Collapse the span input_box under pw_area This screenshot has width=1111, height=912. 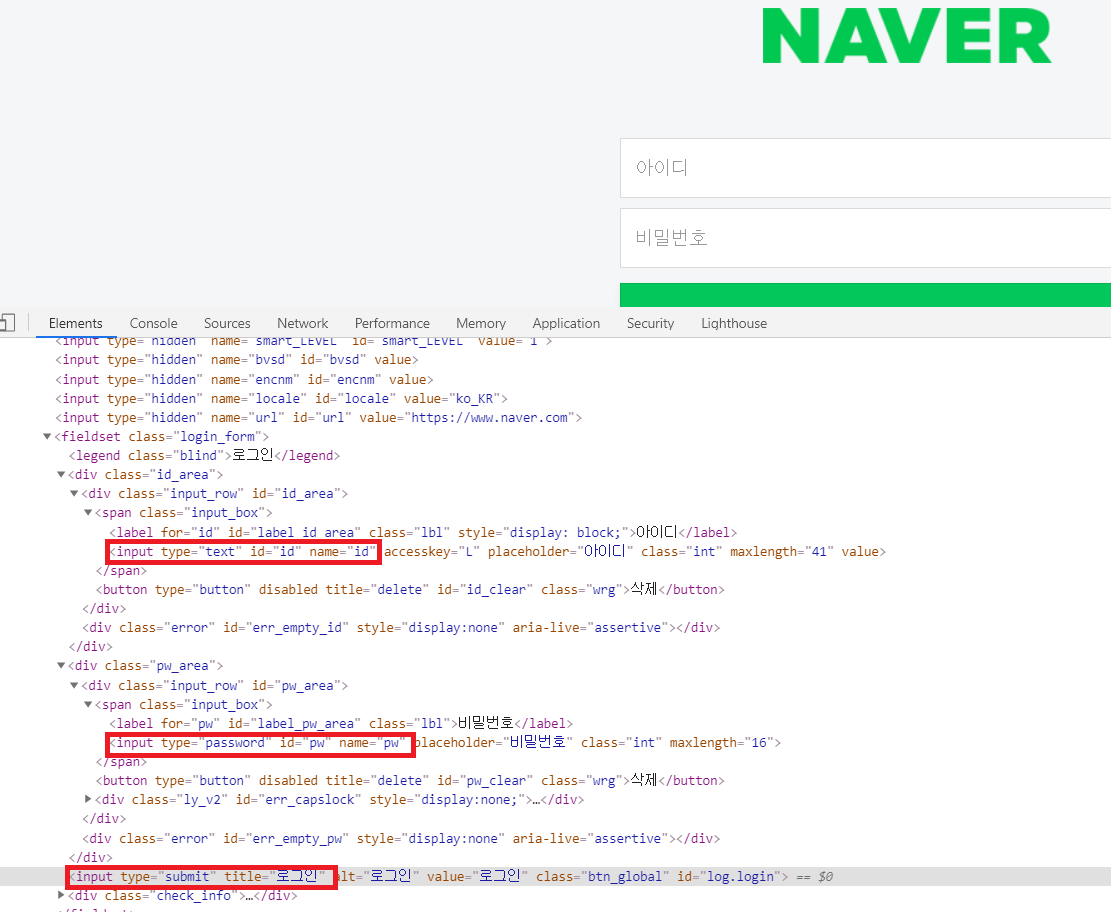click(88, 704)
